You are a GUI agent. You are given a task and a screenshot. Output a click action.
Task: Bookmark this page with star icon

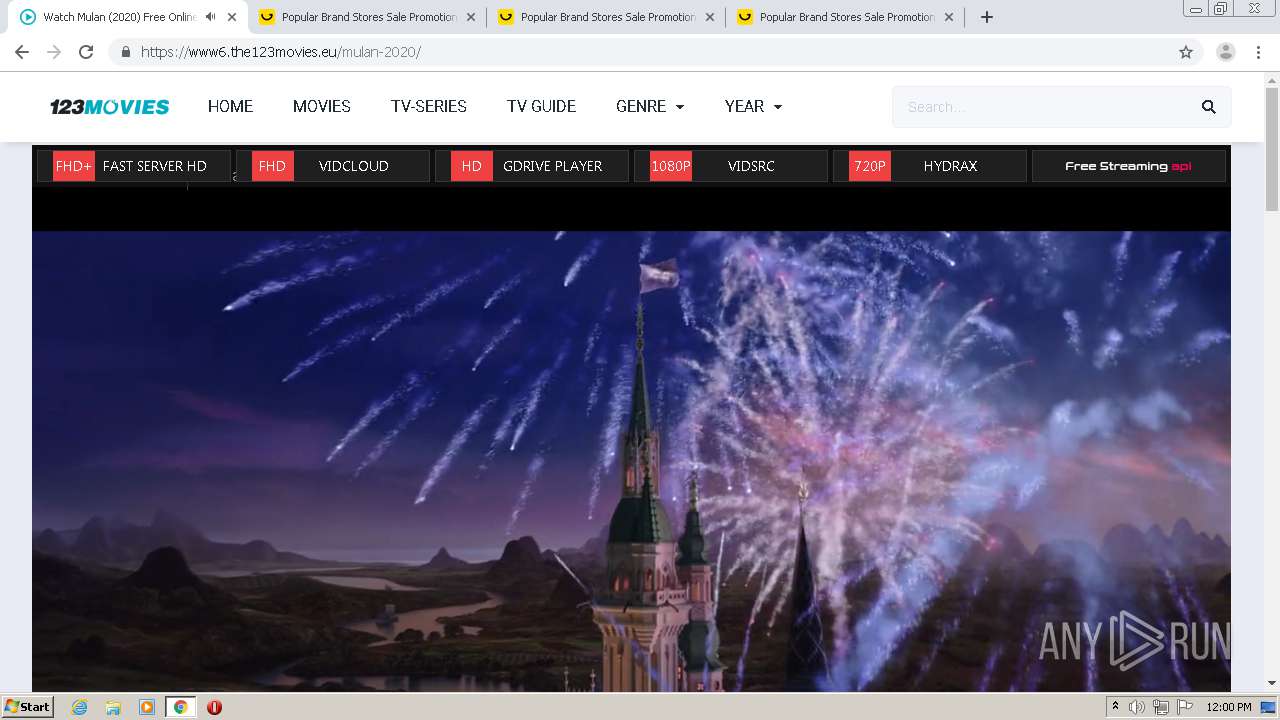click(x=1186, y=52)
